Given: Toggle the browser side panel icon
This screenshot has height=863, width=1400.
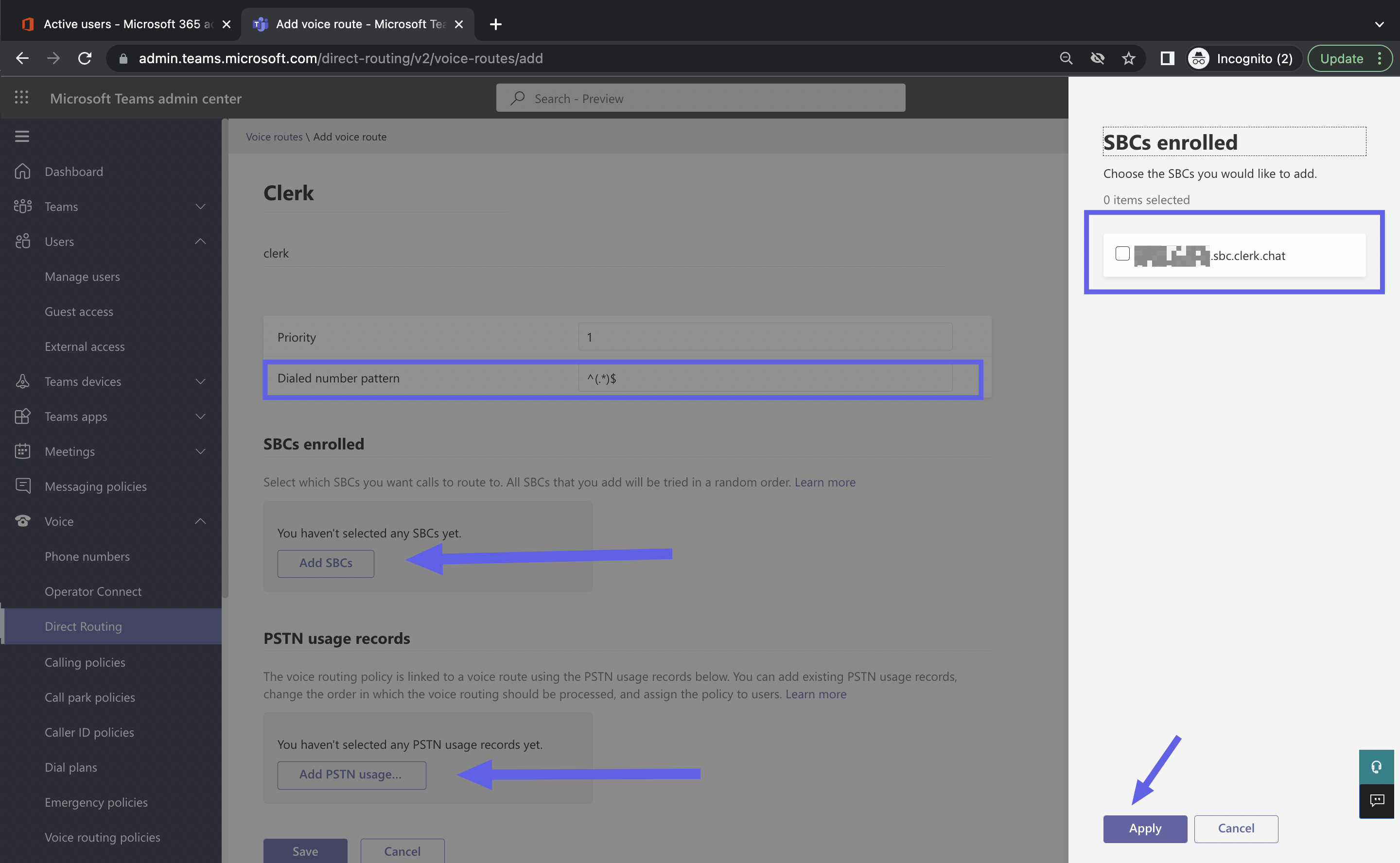Looking at the screenshot, I should tap(1167, 58).
